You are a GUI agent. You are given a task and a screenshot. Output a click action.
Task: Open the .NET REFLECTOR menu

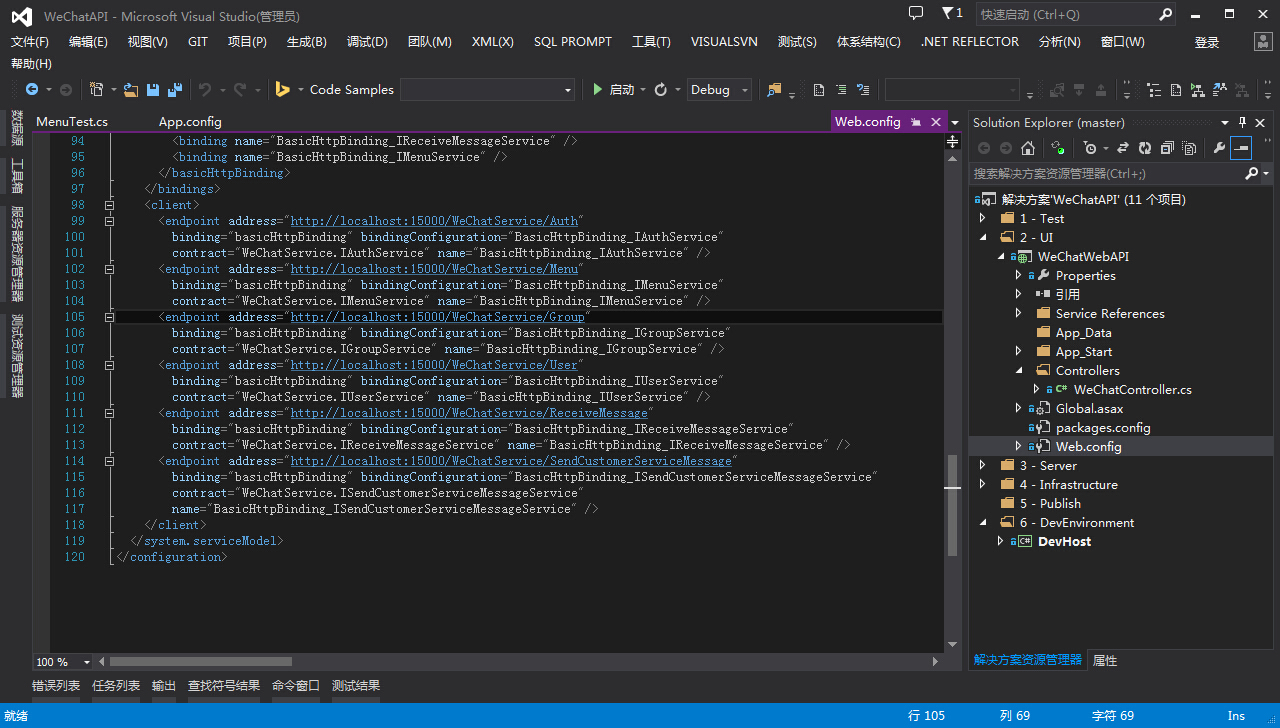tap(970, 42)
